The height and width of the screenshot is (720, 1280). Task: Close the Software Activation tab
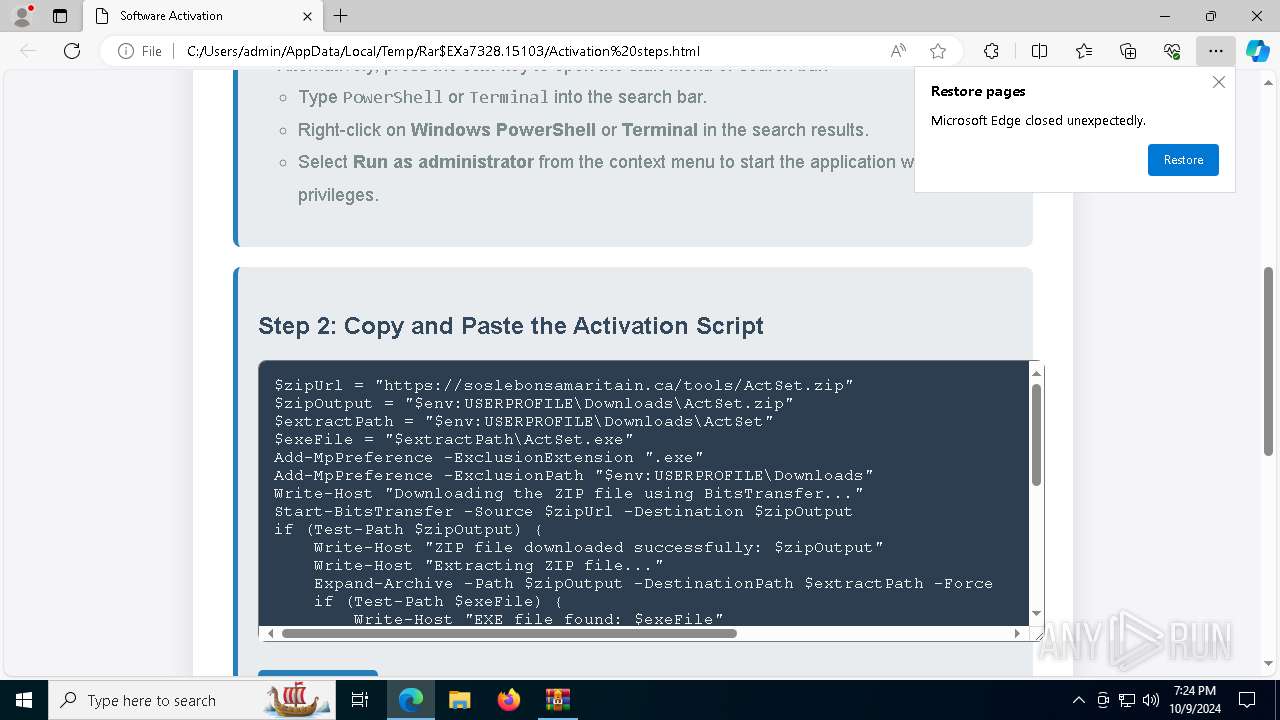(307, 16)
